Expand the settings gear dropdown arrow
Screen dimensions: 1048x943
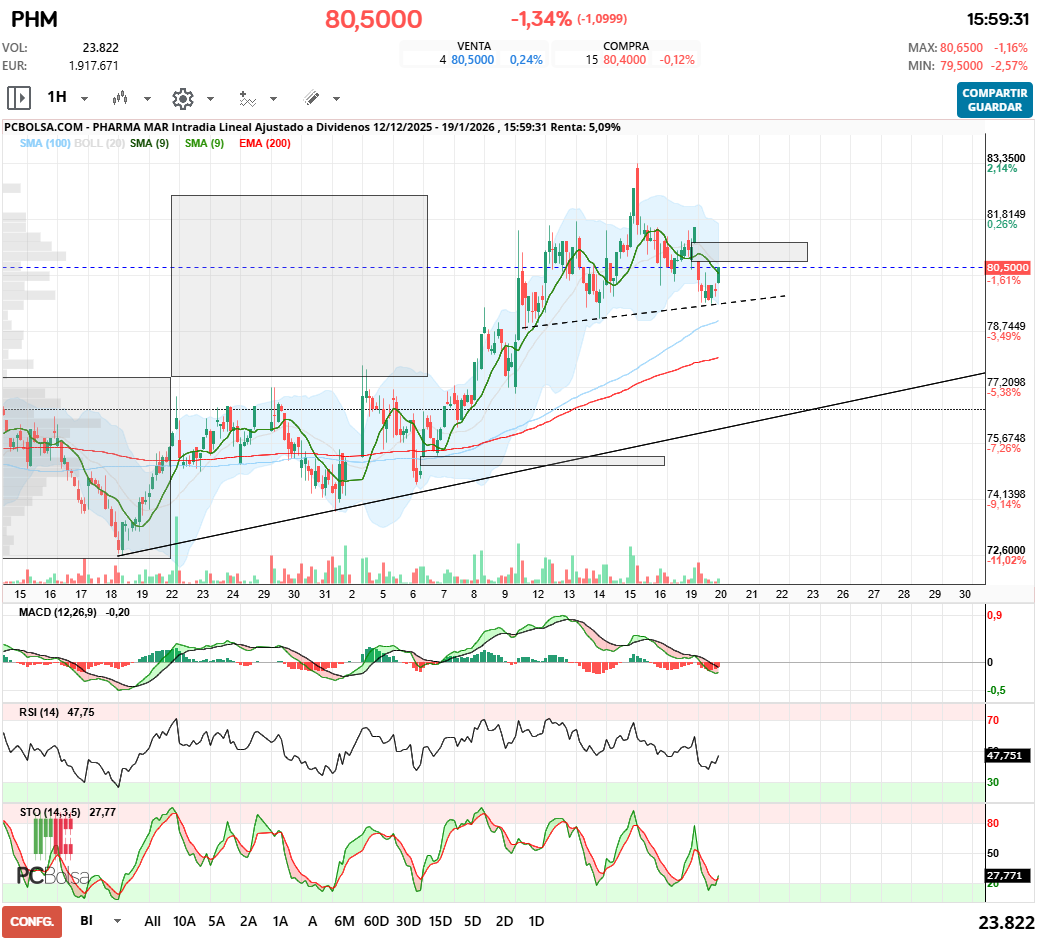click(210, 99)
